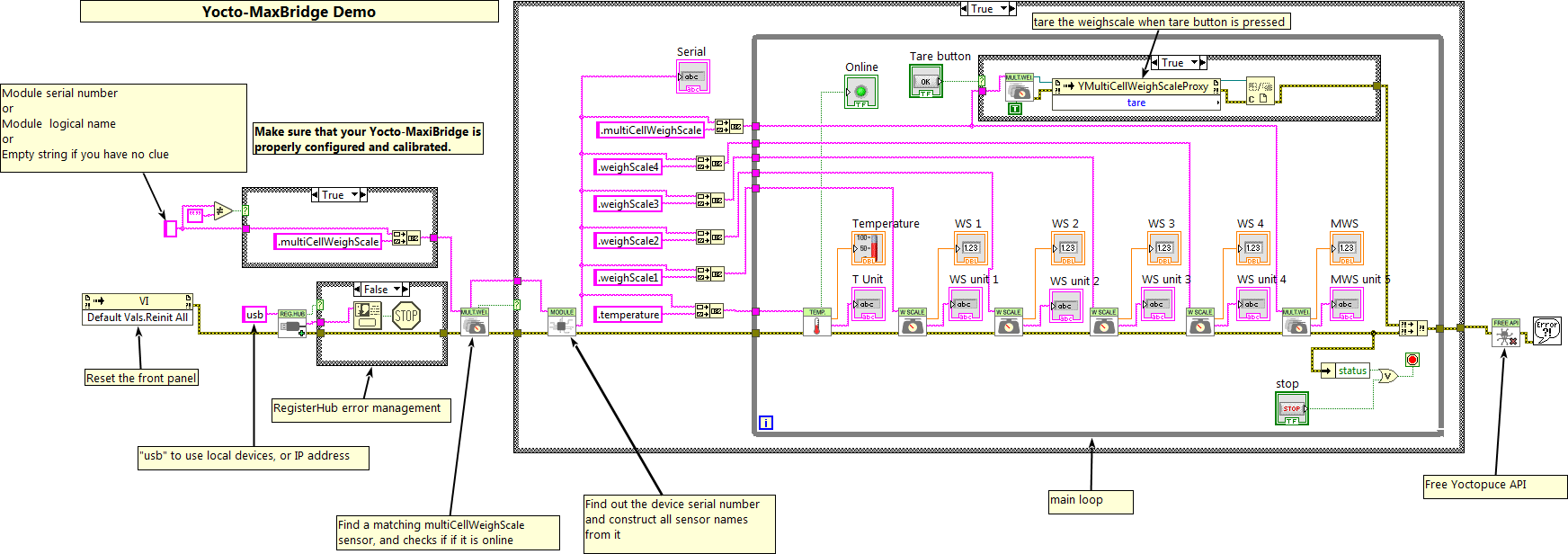Click the TEMP. thermometer VI icon
The height and width of the screenshot is (554, 1568).
pos(816,323)
